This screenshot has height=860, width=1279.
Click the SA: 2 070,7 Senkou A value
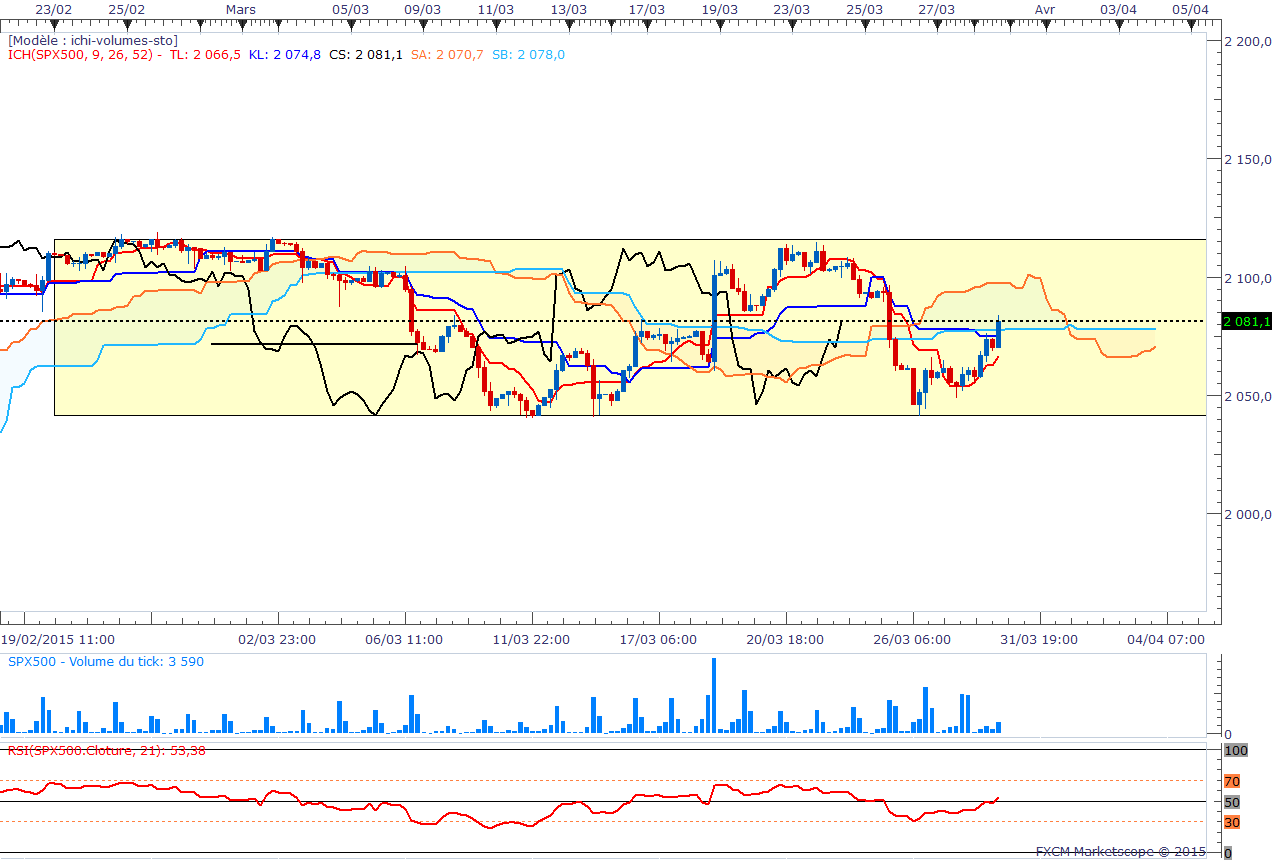(448, 54)
